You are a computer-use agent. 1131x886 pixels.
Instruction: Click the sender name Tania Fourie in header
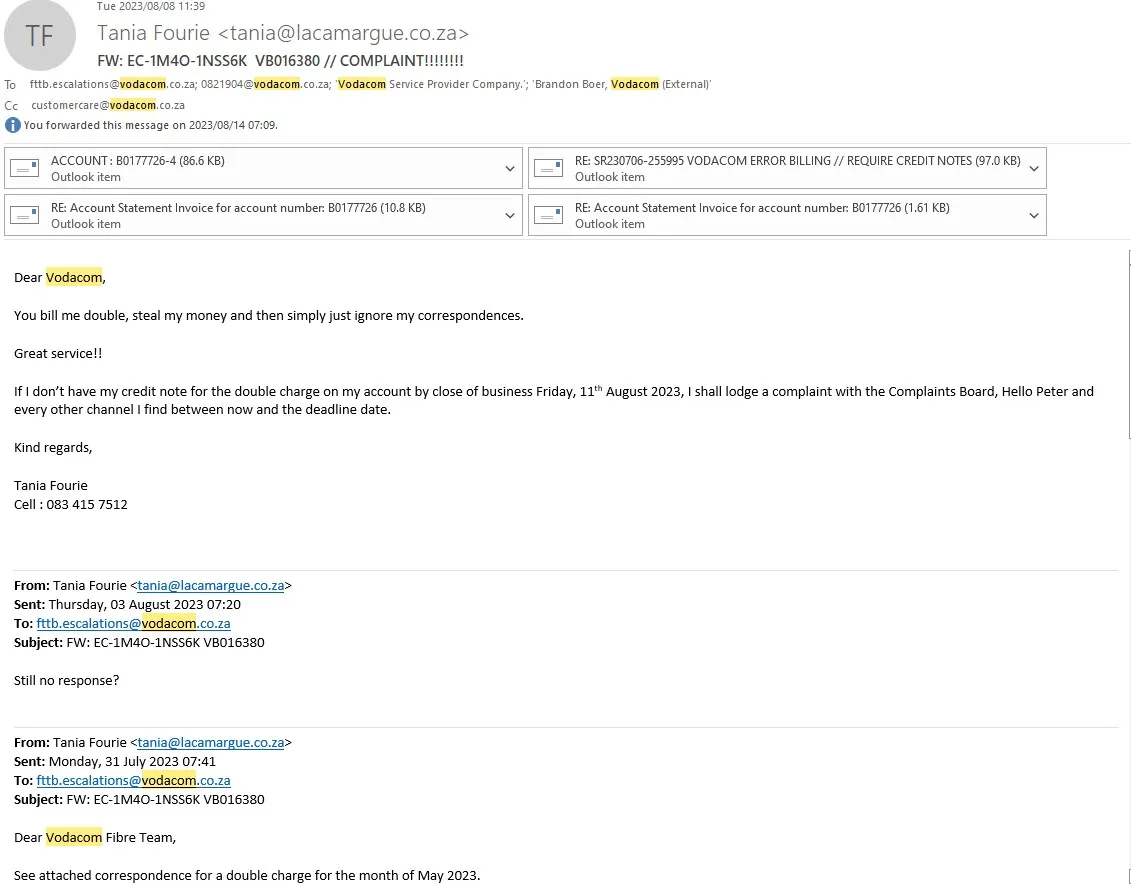click(x=155, y=34)
